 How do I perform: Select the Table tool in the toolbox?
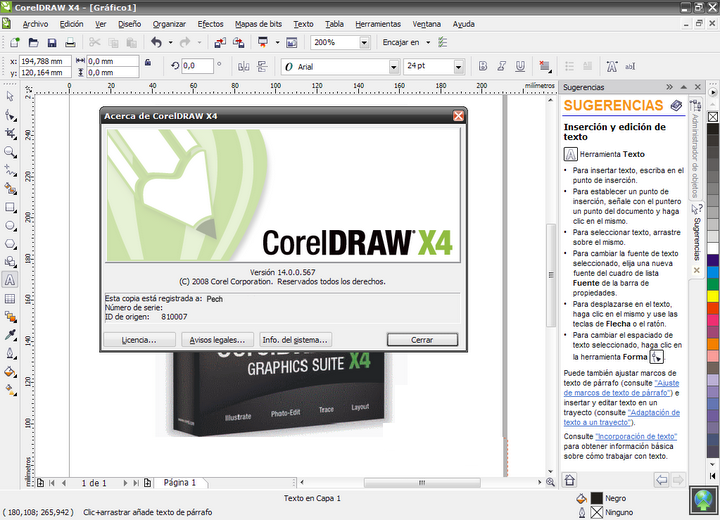coord(10,298)
